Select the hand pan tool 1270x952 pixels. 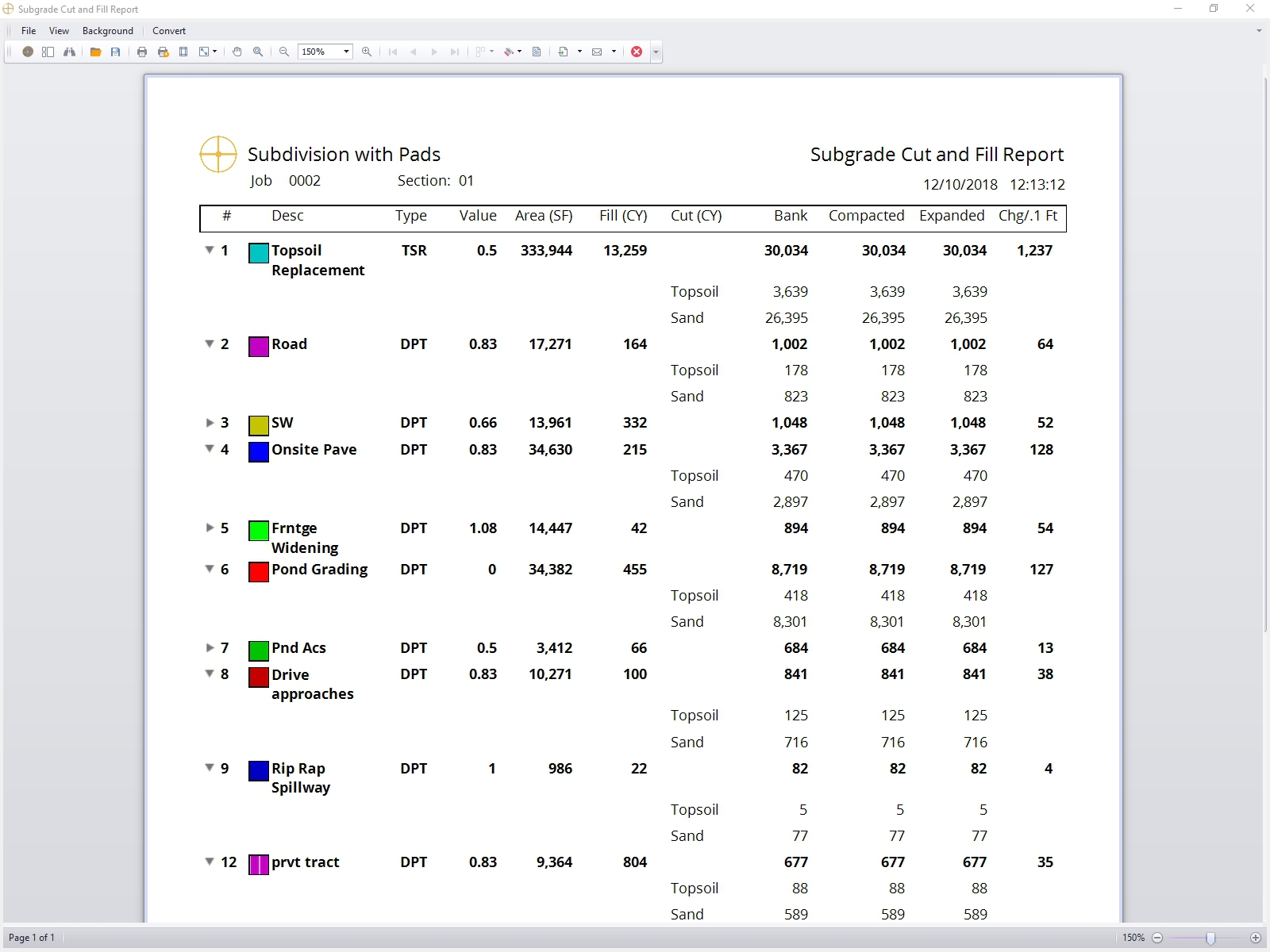pos(237,52)
